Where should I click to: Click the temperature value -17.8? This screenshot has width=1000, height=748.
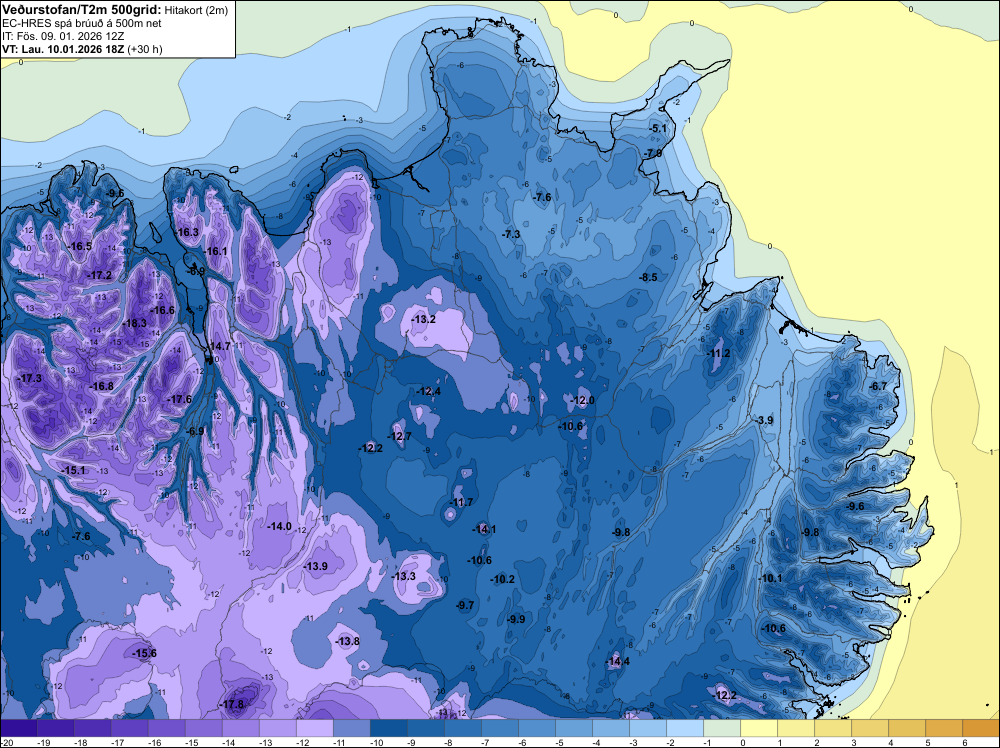[232, 705]
